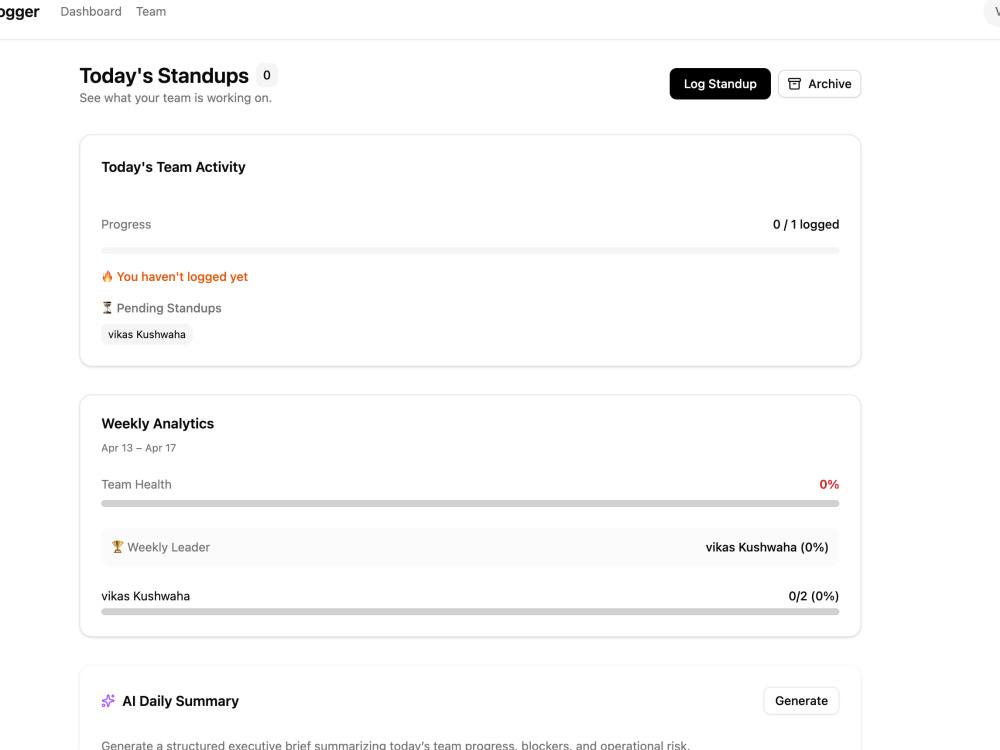Click the hourglass icon next to Pending Standups
Viewport: 1000px width, 750px height.
[107, 308]
